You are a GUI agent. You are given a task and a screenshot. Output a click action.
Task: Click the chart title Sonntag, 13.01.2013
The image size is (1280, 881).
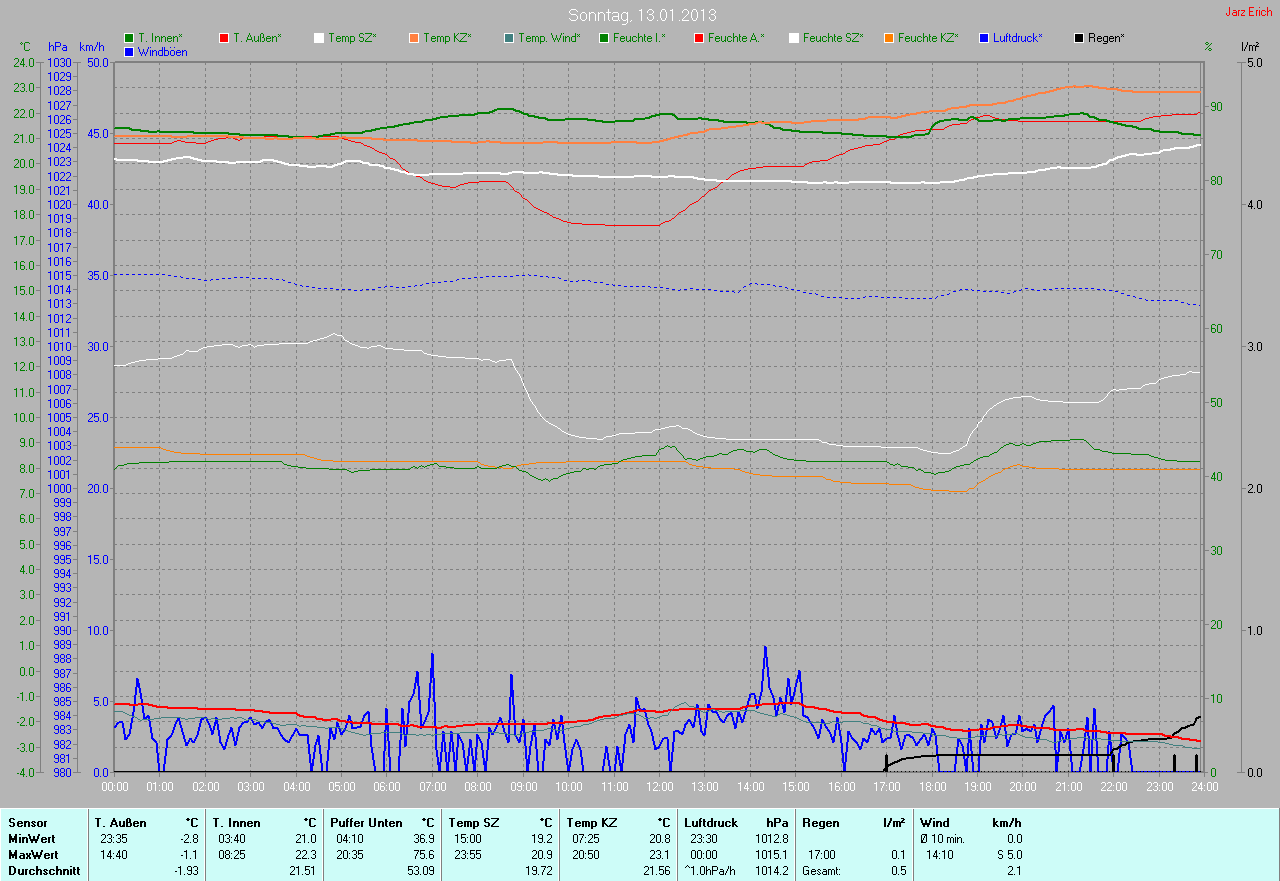pos(642,15)
